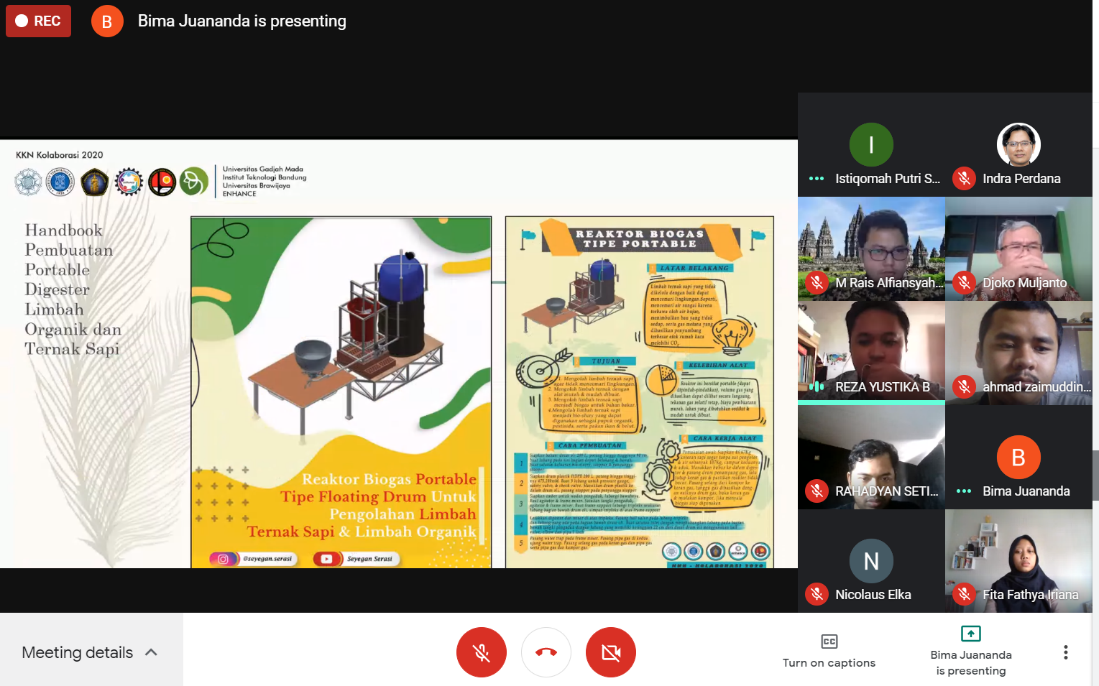Click the presenter avatar 'B' at the top

(x=107, y=21)
